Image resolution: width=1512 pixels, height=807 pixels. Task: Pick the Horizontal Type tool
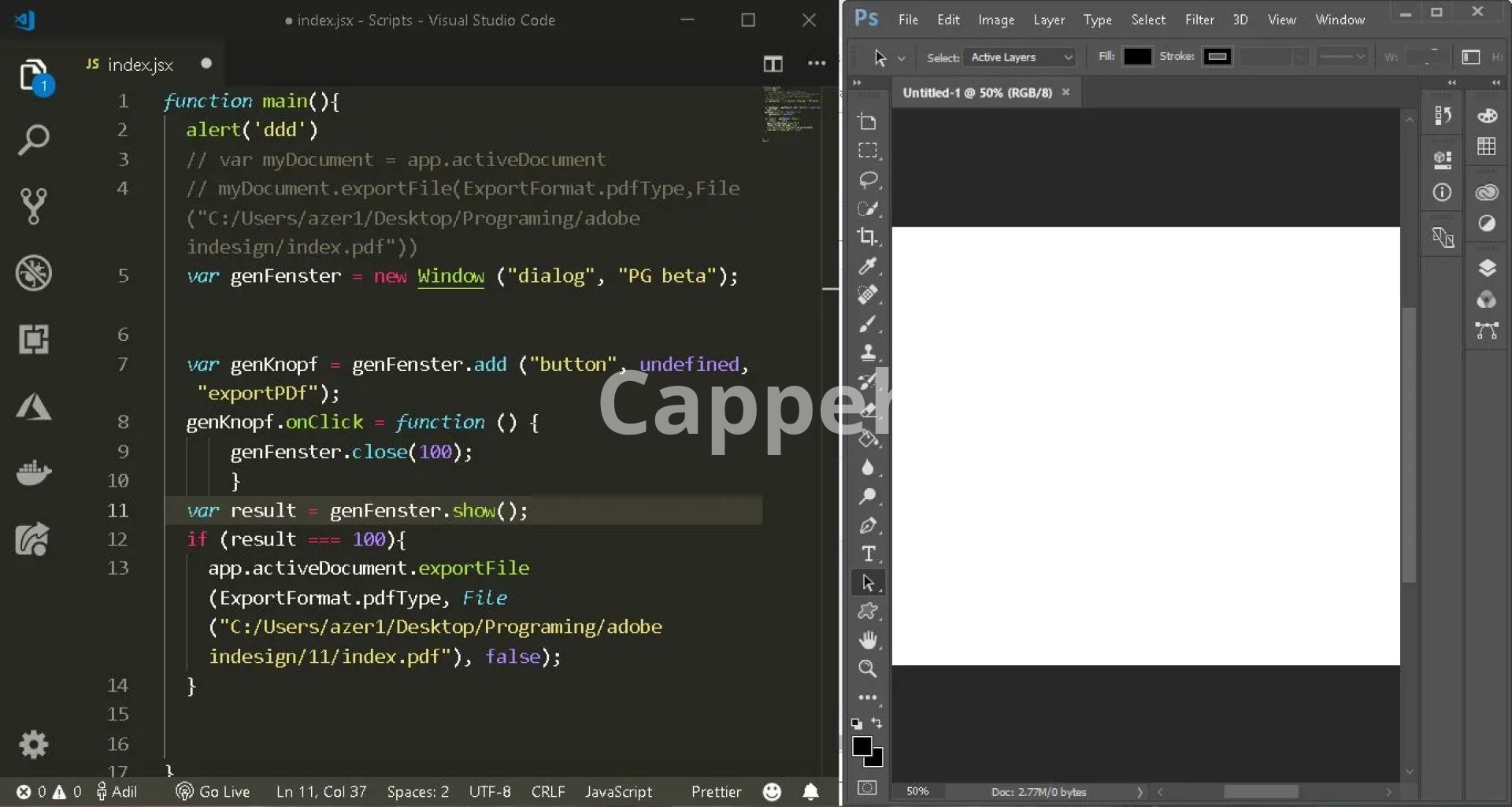pos(868,554)
